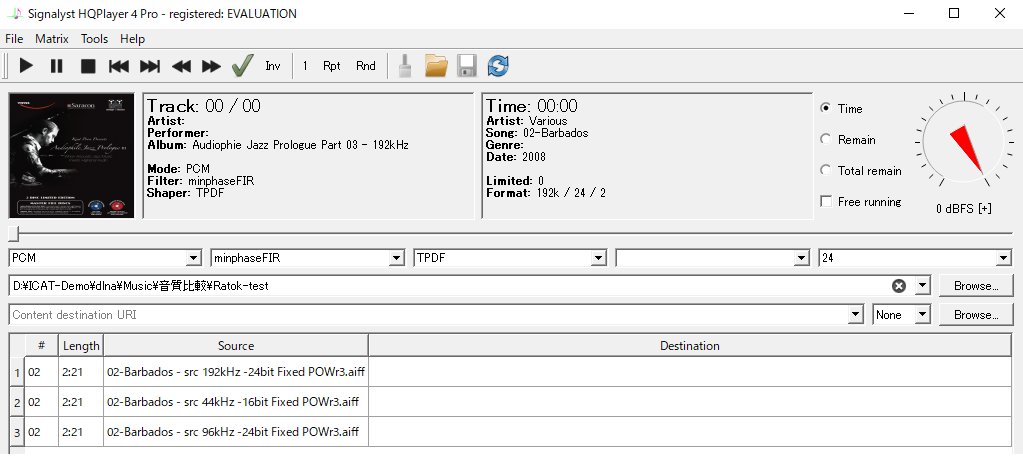Clear the source path with the X icon
The image size is (1023, 461).
tap(899, 286)
